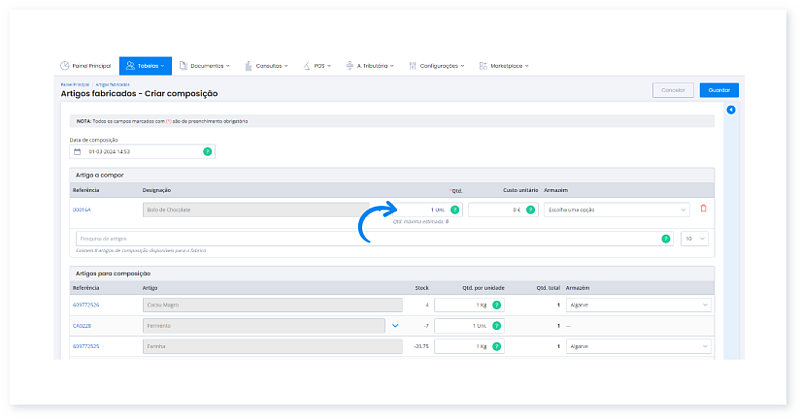Click the Guardar button
Viewport: 800px width, 419px height.
coord(718,90)
